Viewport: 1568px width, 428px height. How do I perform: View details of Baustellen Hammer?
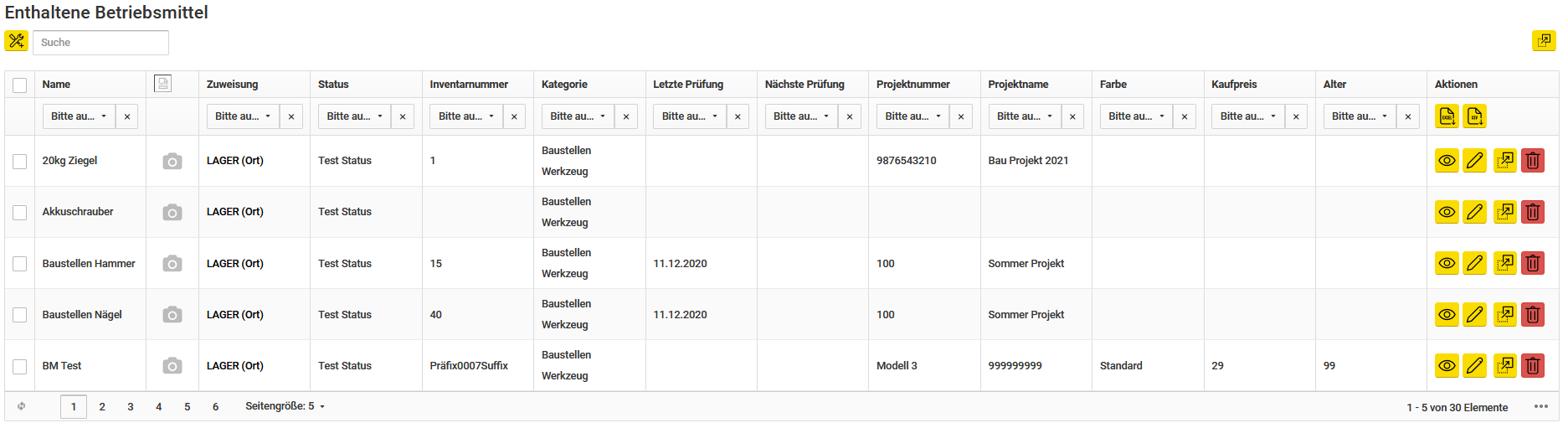tap(1447, 263)
